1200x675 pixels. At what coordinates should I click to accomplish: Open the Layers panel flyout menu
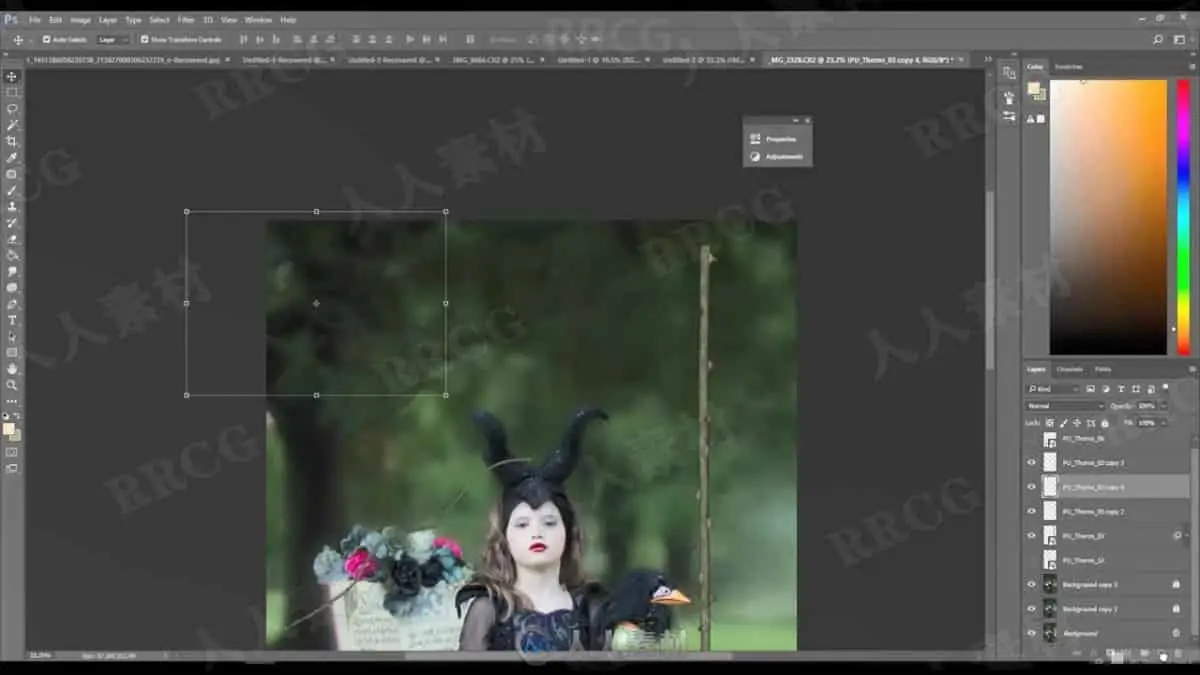[x=1191, y=369]
